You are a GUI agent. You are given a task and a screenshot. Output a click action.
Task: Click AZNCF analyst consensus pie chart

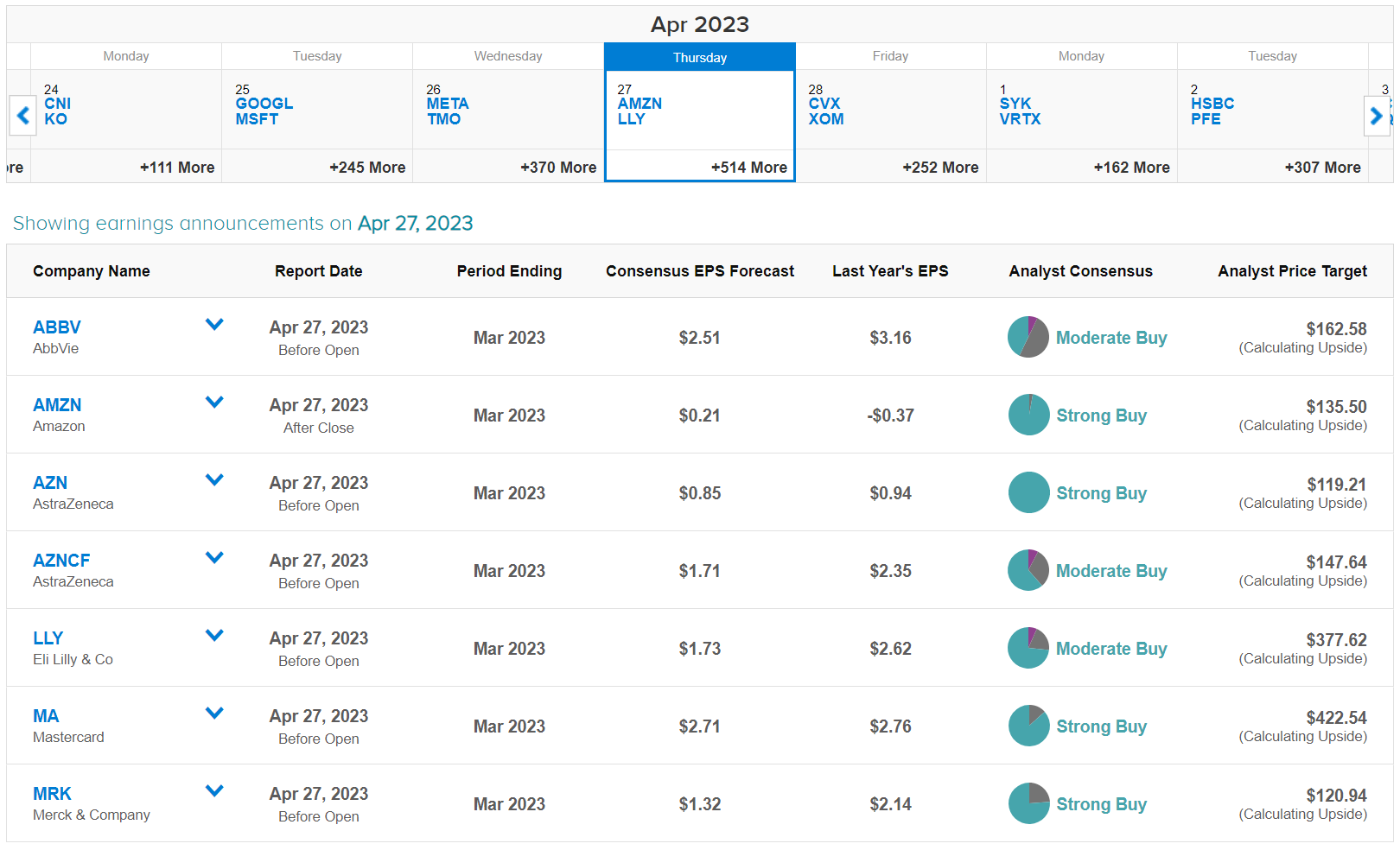1028,570
